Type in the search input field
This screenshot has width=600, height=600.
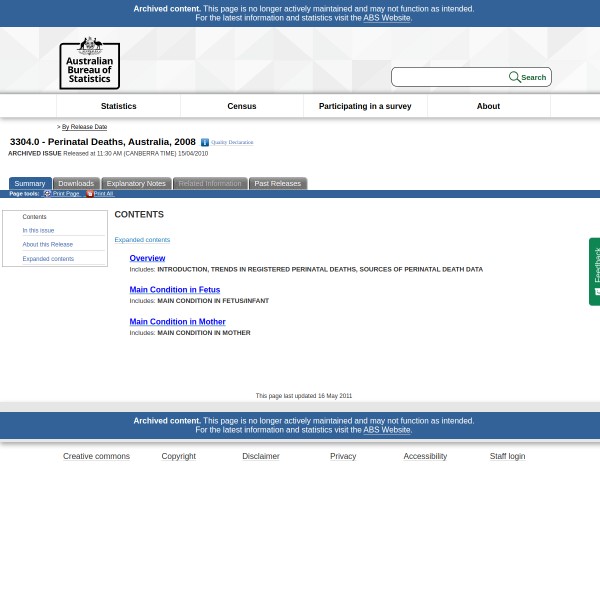click(450, 77)
